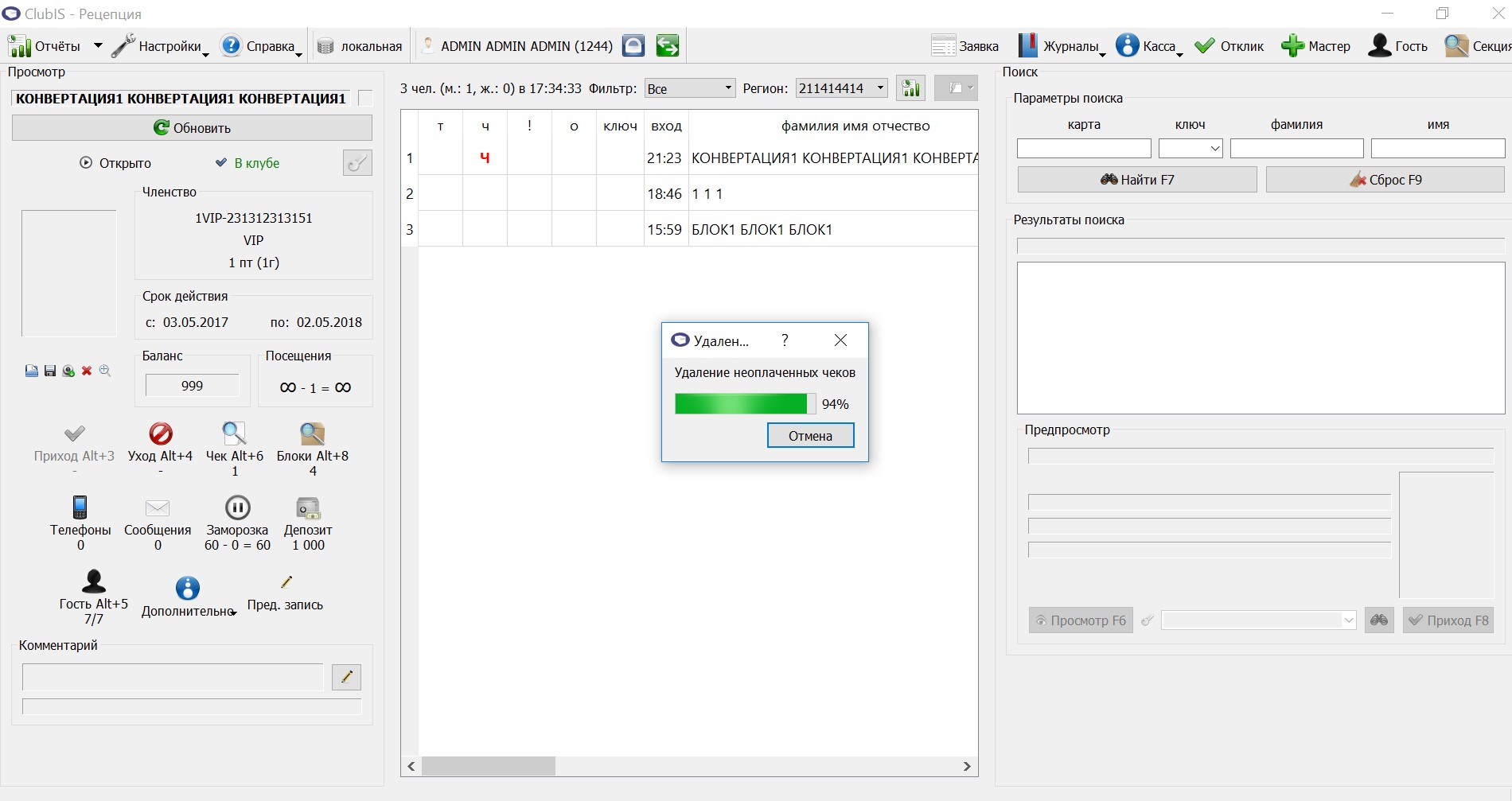
Task: Open Заморозка pause icon
Action: [237, 507]
